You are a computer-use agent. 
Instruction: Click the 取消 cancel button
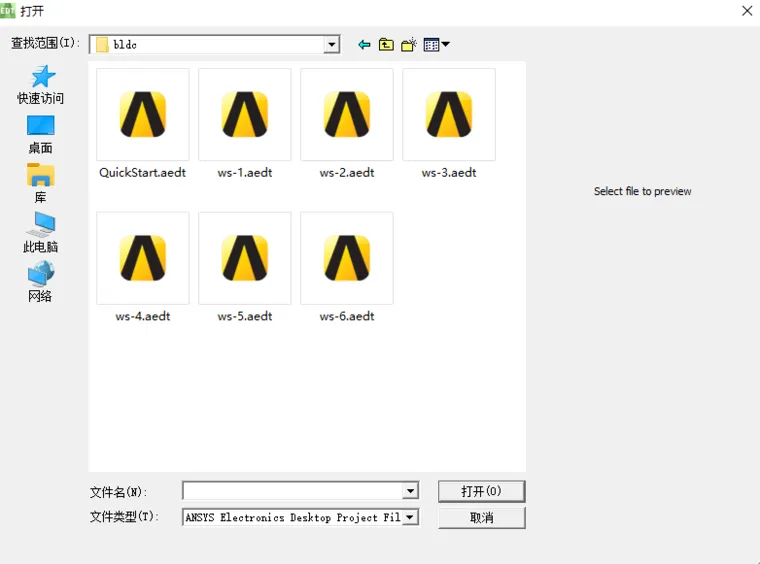tap(481, 517)
